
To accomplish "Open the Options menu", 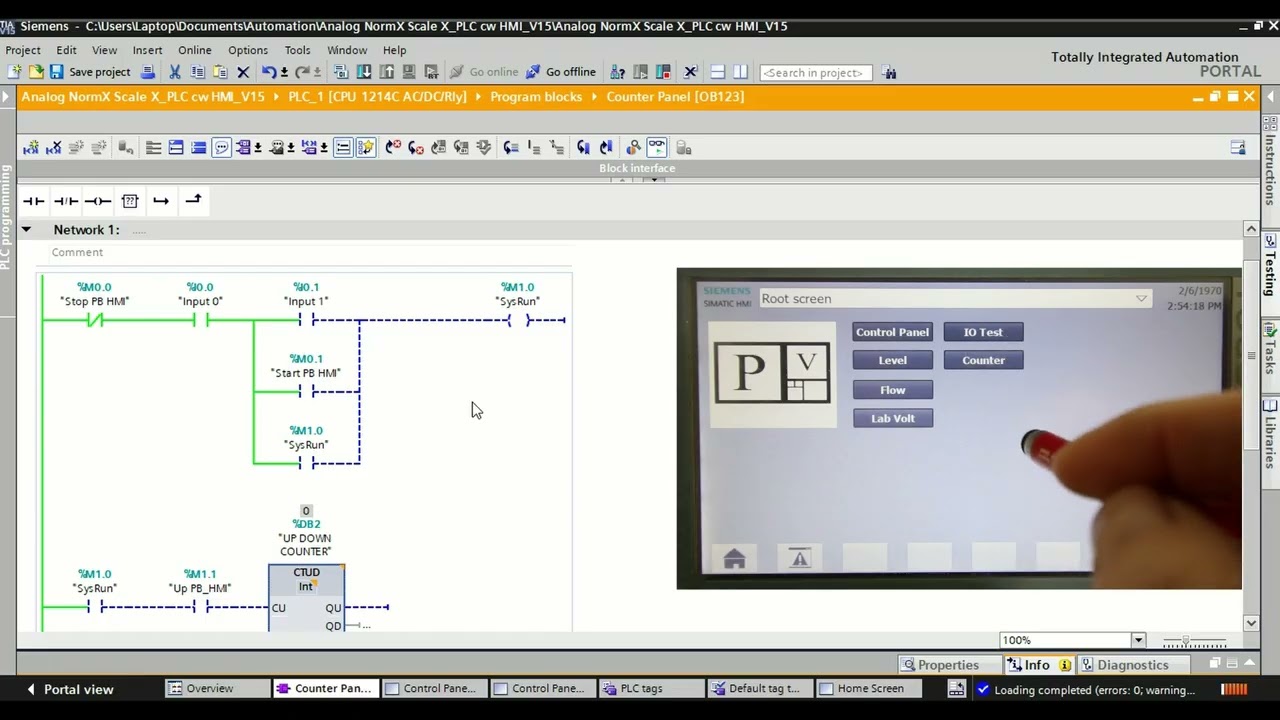I will coord(248,50).
